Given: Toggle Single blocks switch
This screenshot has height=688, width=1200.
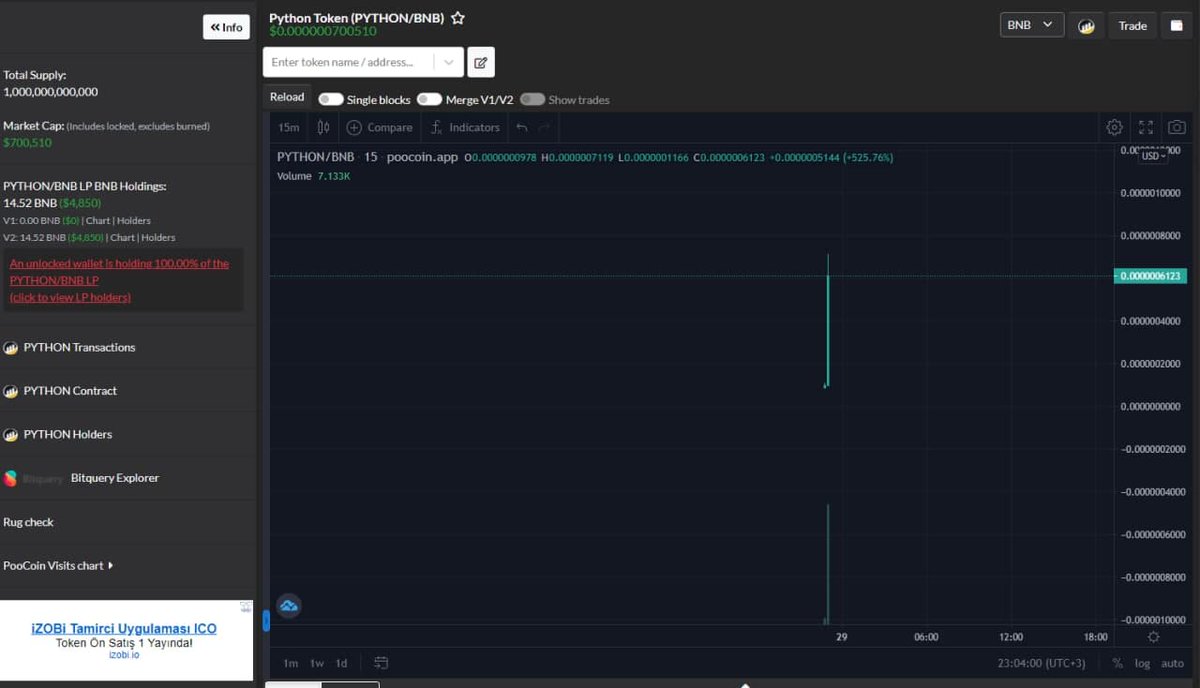Looking at the screenshot, I should pos(331,100).
